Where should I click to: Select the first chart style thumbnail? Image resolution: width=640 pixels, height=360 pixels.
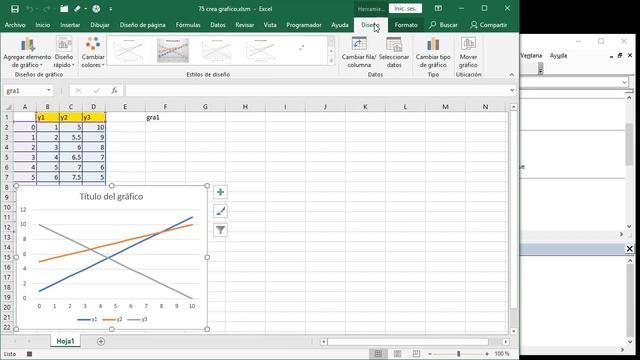tap(129, 50)
